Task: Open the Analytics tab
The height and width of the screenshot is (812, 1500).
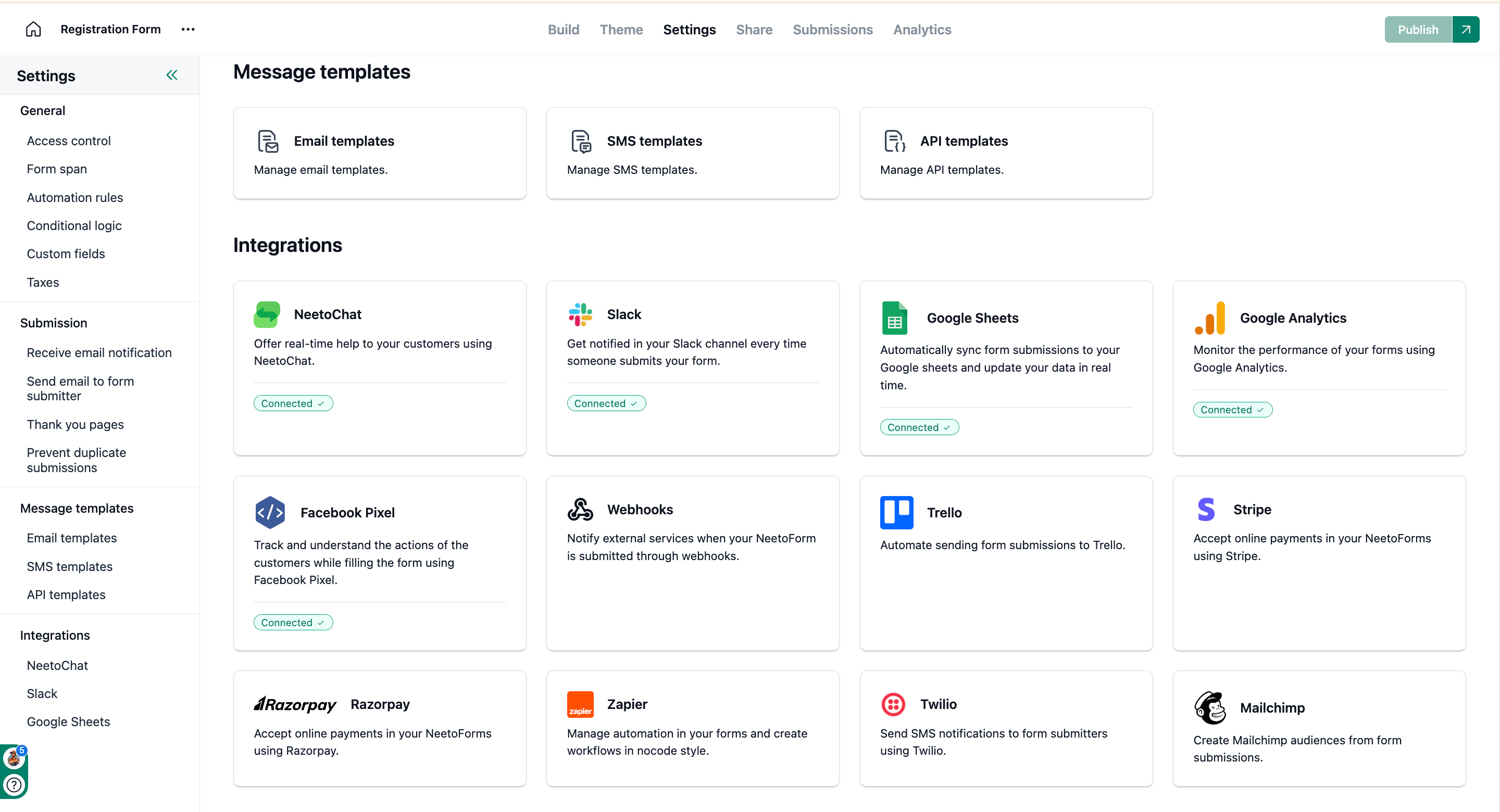Action: tap(922, 29)
